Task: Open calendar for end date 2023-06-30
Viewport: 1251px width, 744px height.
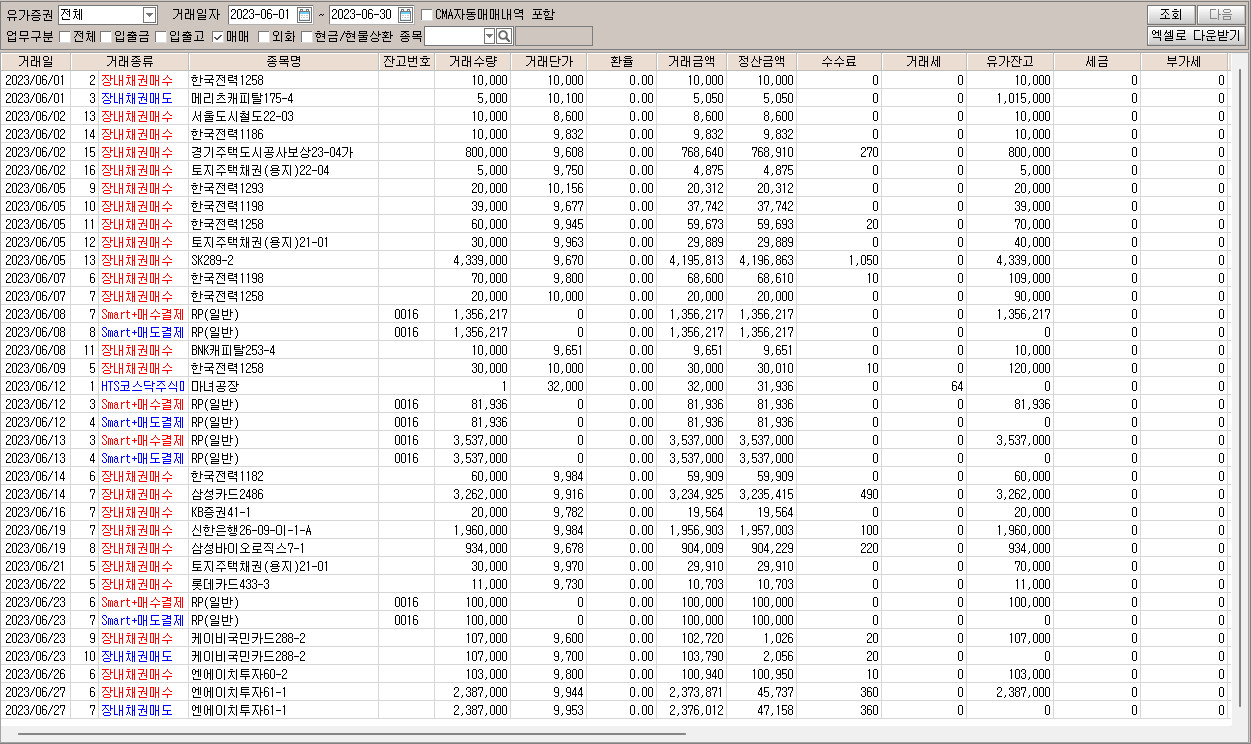Action: [x=405, y=15]
